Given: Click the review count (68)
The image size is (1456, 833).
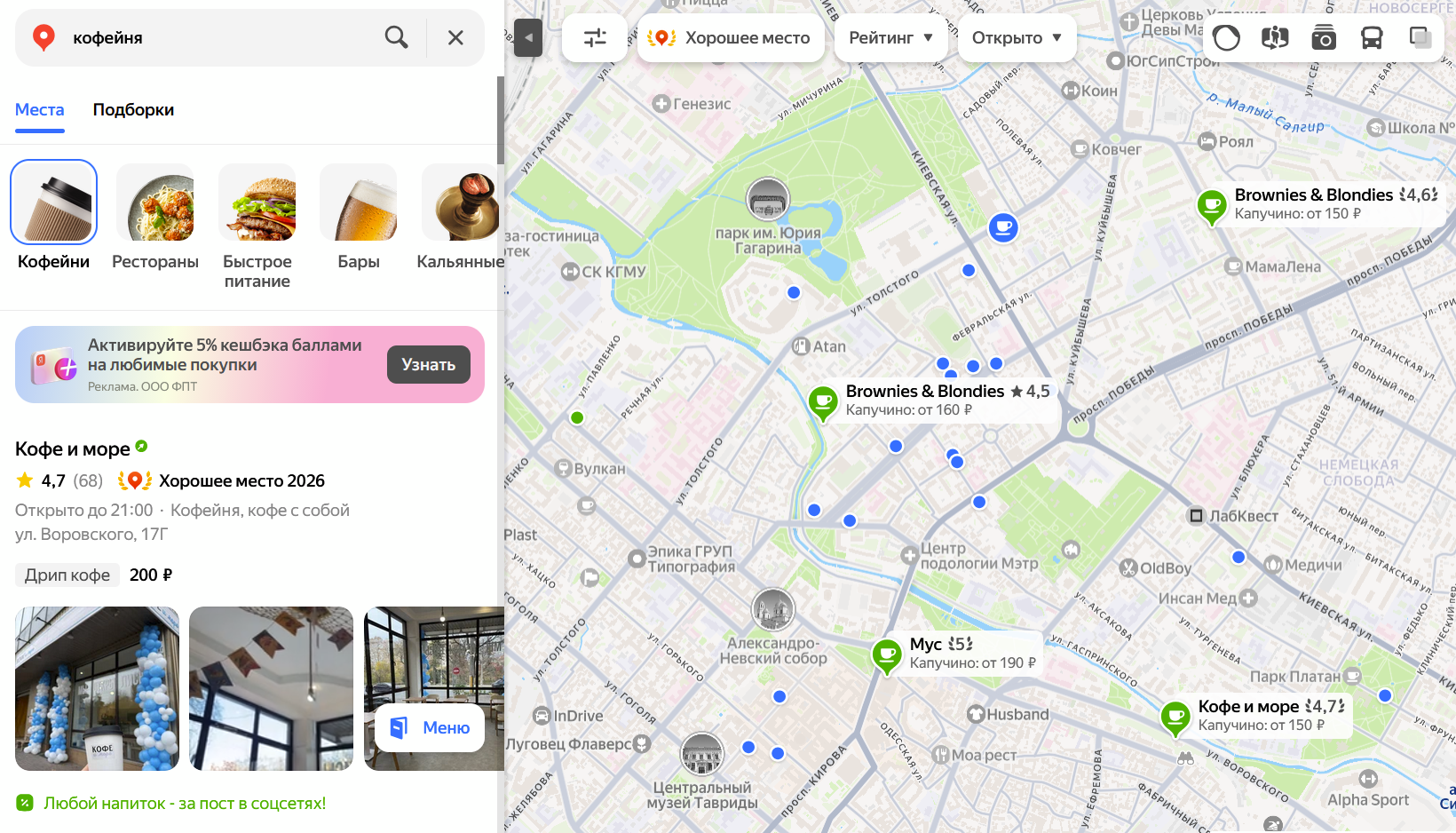Looking at the screenshot, I should 88,481.
